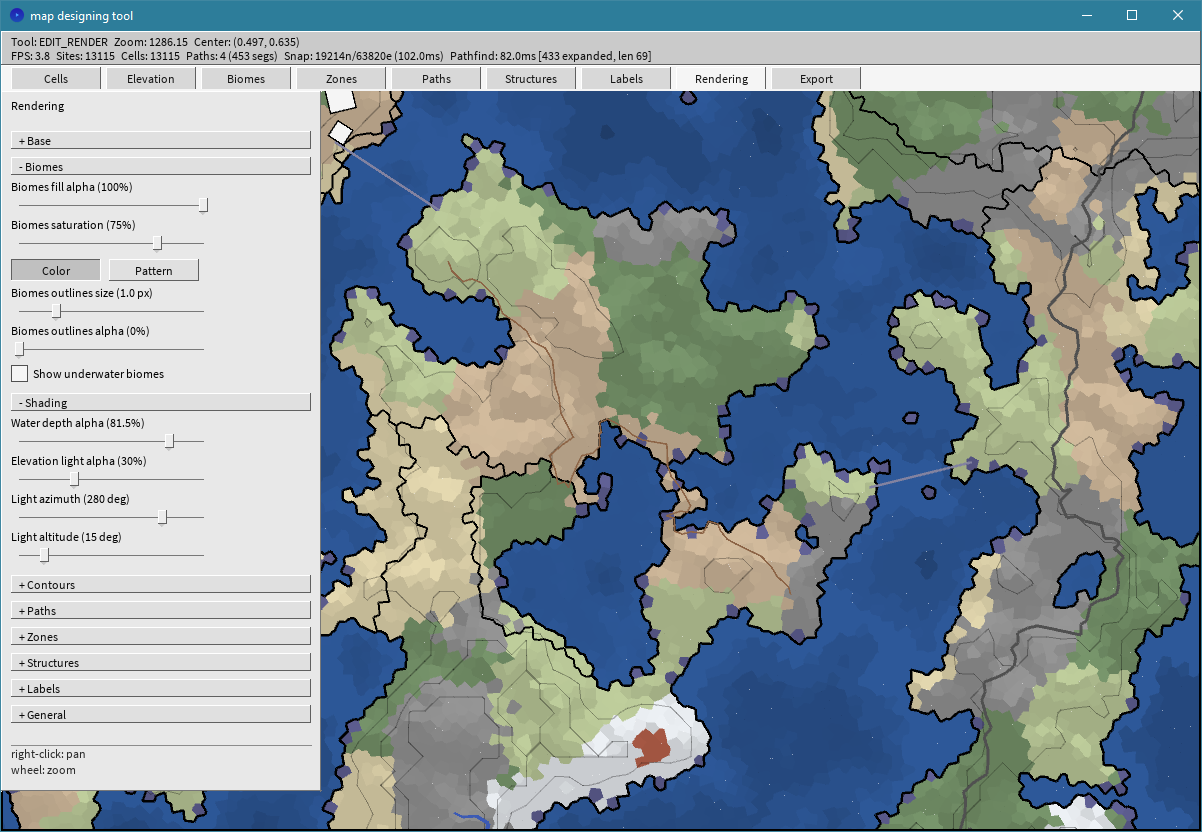The height and width of the screenshot is (832, 1202).
Task: Collapse the Biomes section
Action: (161, 167)
